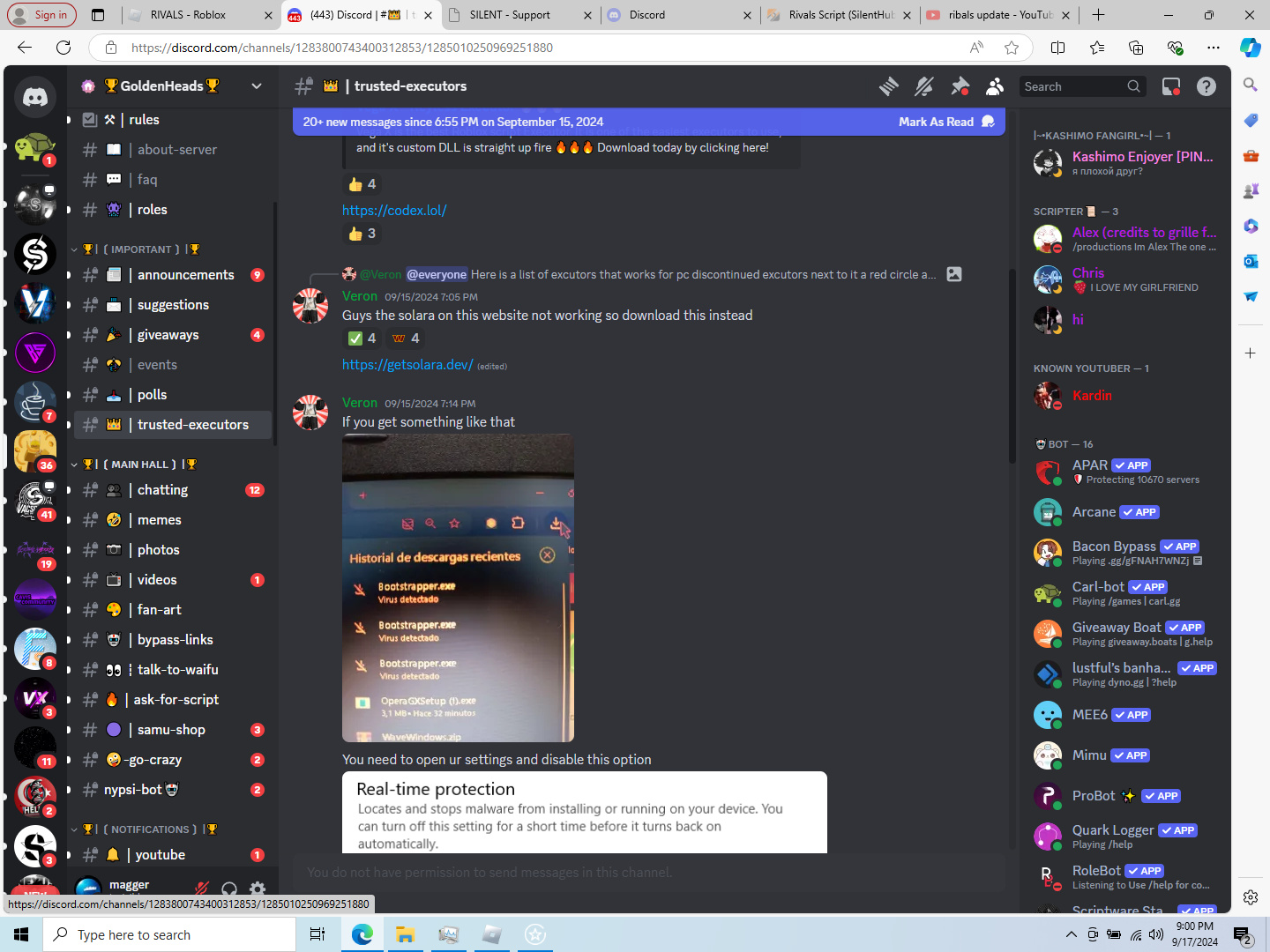Toggle notification settings bell in header
Image resolution: width=1270 pixels, height=952 pixels.
click(x=924, y=86)
